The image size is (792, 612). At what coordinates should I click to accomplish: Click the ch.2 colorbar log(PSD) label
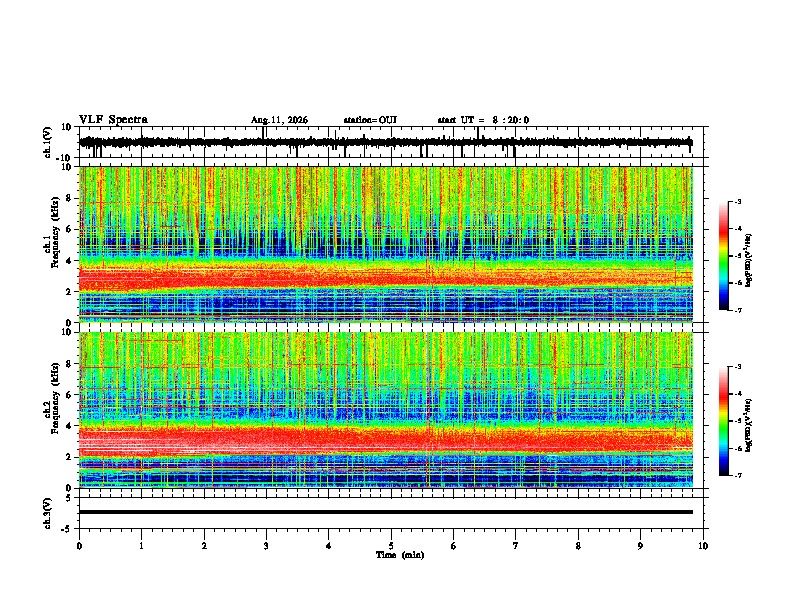tap(748, 425)
